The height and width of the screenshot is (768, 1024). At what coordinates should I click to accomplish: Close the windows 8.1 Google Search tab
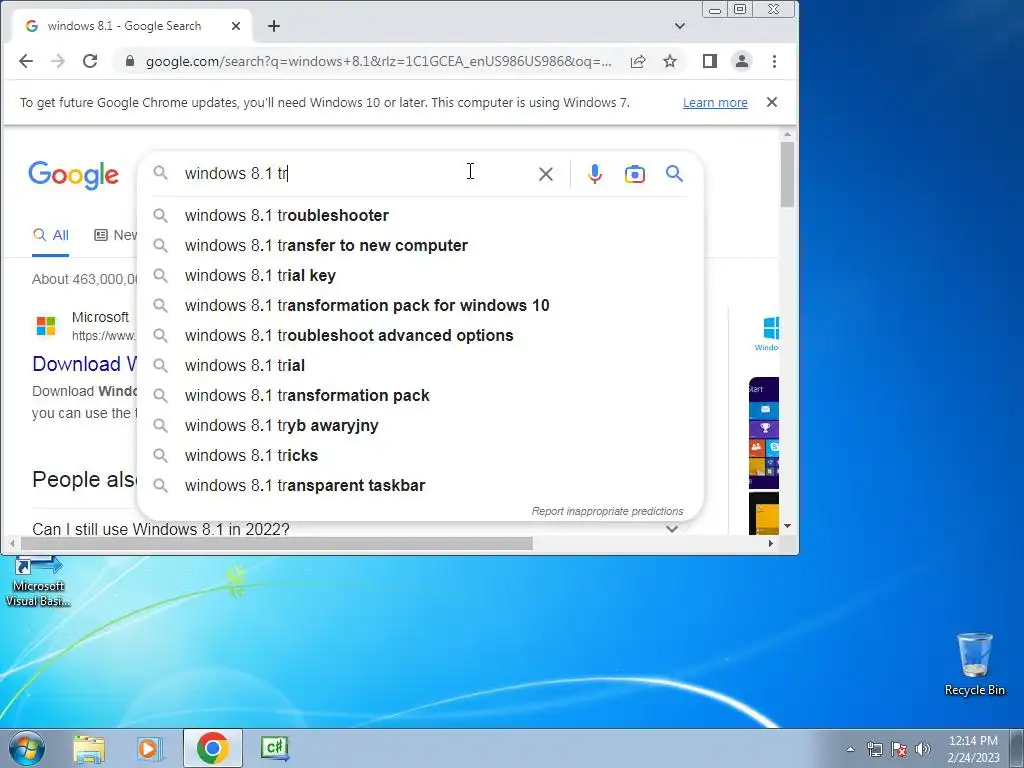click(x=236, y=26)
